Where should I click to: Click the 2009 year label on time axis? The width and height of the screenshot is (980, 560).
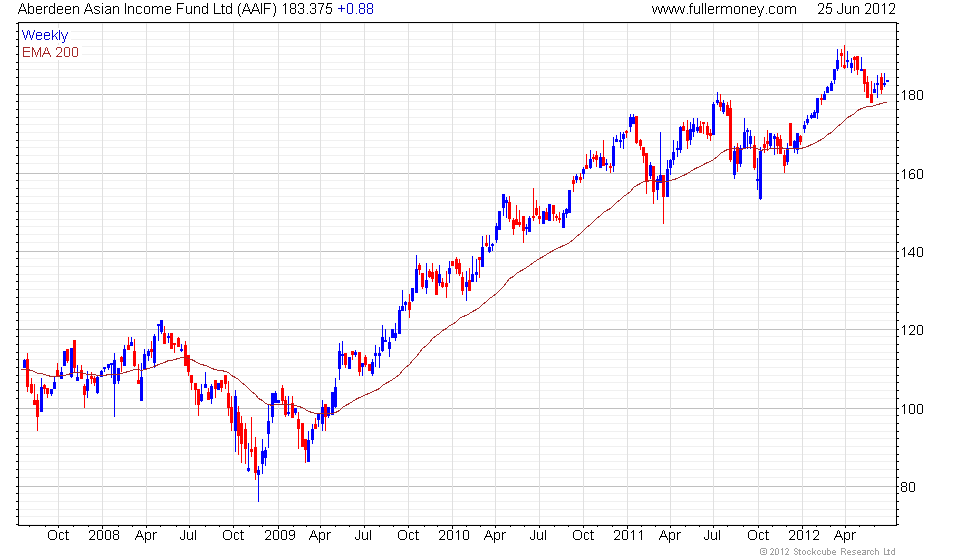(x=279, y=536)
